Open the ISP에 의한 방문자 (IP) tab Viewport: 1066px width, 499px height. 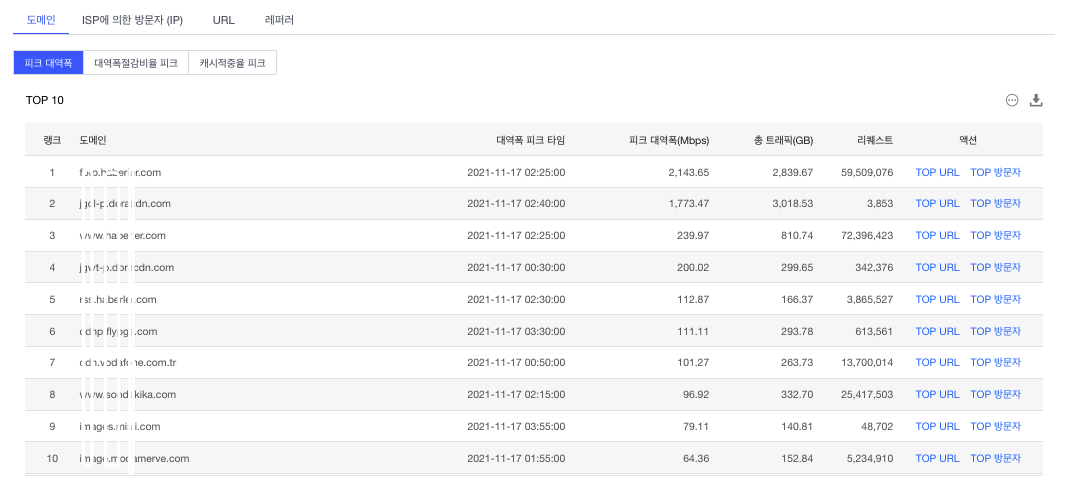click(132, 20)
